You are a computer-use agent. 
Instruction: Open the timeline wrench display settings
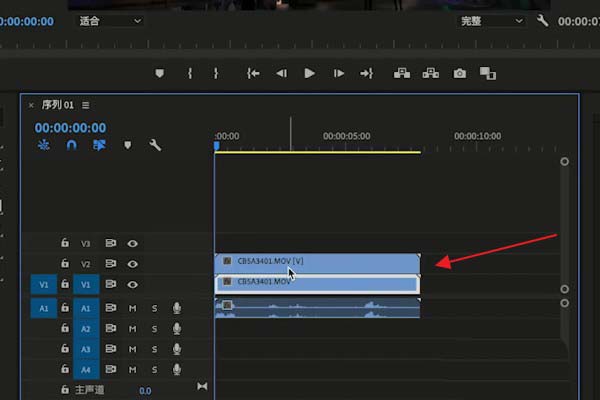point(155,145)
